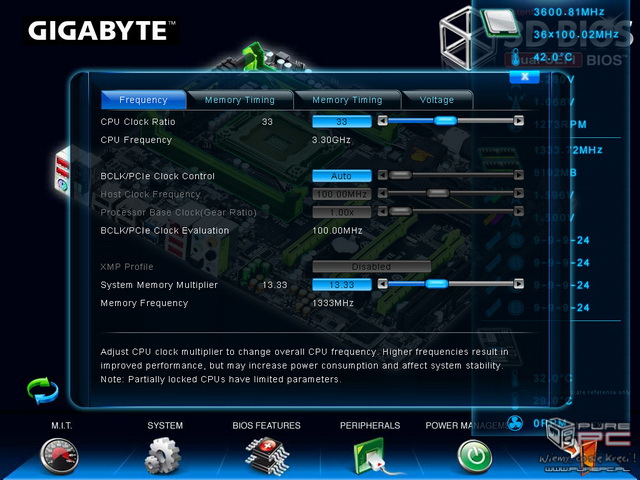Image resolution: width=640 pixels, height=480 pixels.
Task: Click the 3600.81MHz readout in side panel
Action: [x=569, y=12]
